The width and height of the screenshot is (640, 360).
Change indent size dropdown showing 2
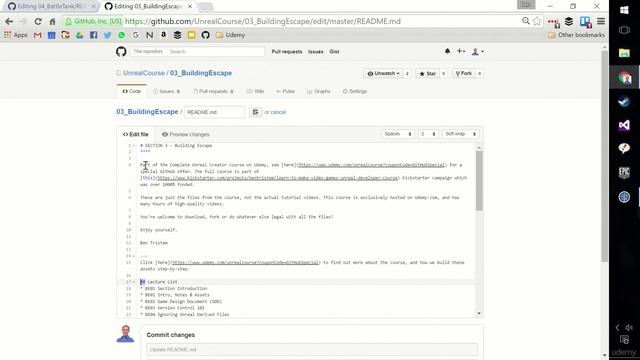(x=428, y=134)
